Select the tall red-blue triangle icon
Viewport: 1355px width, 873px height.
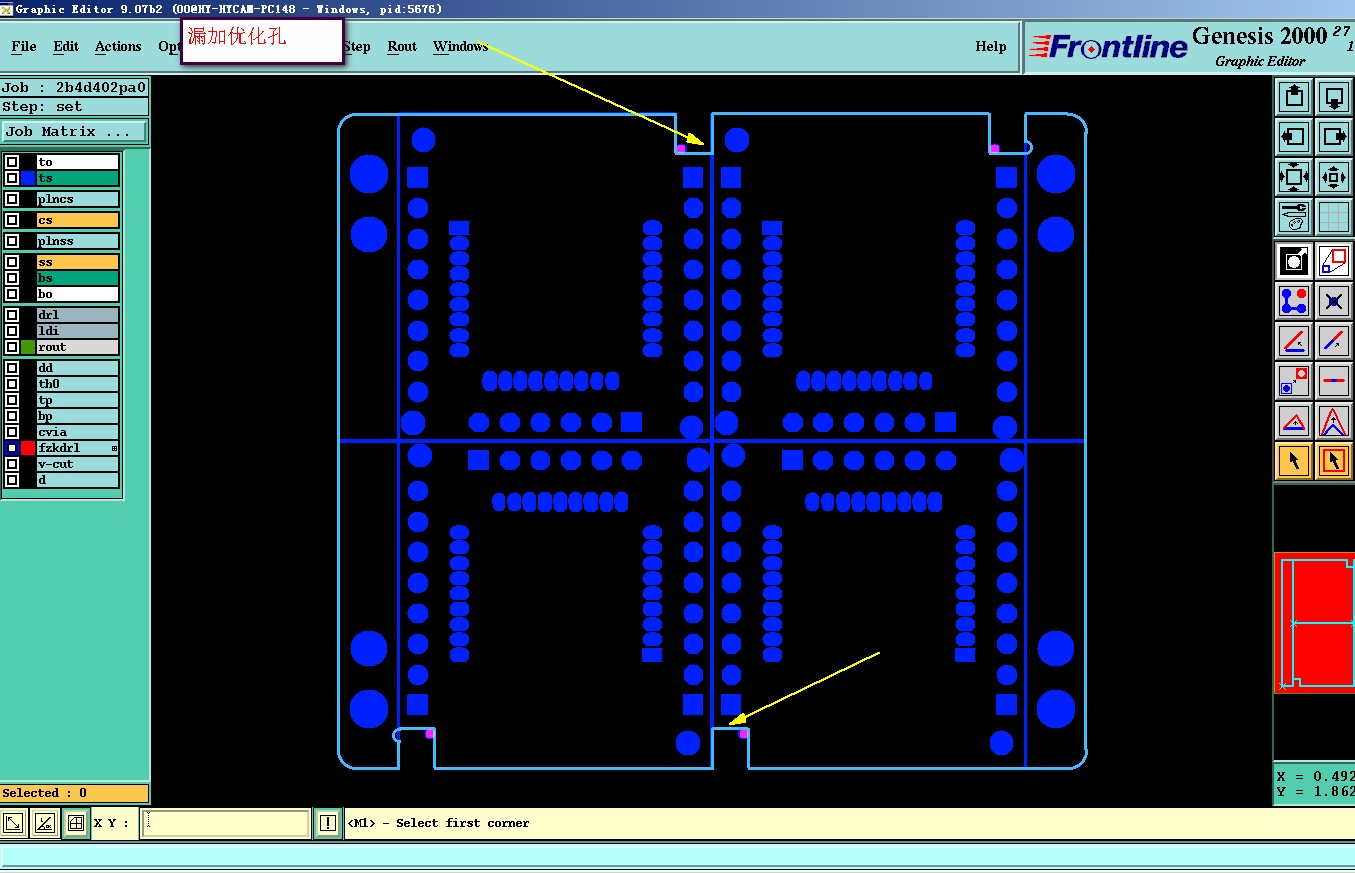(1334, 421)
